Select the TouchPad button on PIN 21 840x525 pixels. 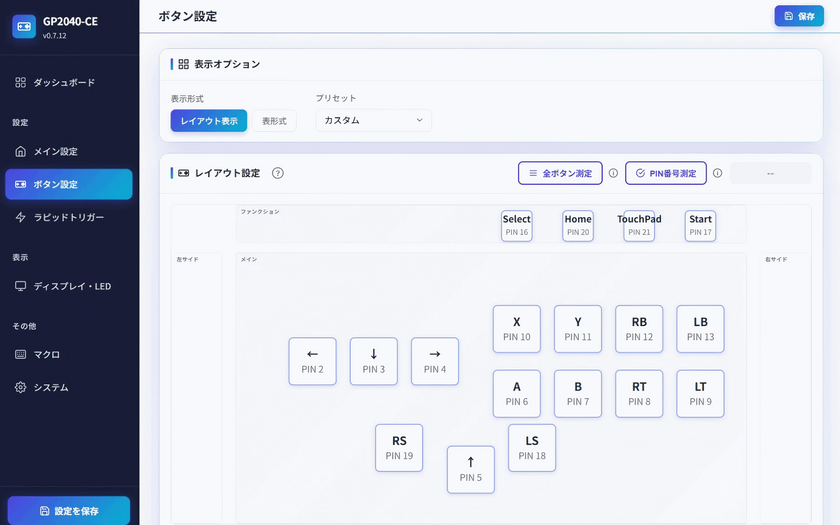point(639,225)
